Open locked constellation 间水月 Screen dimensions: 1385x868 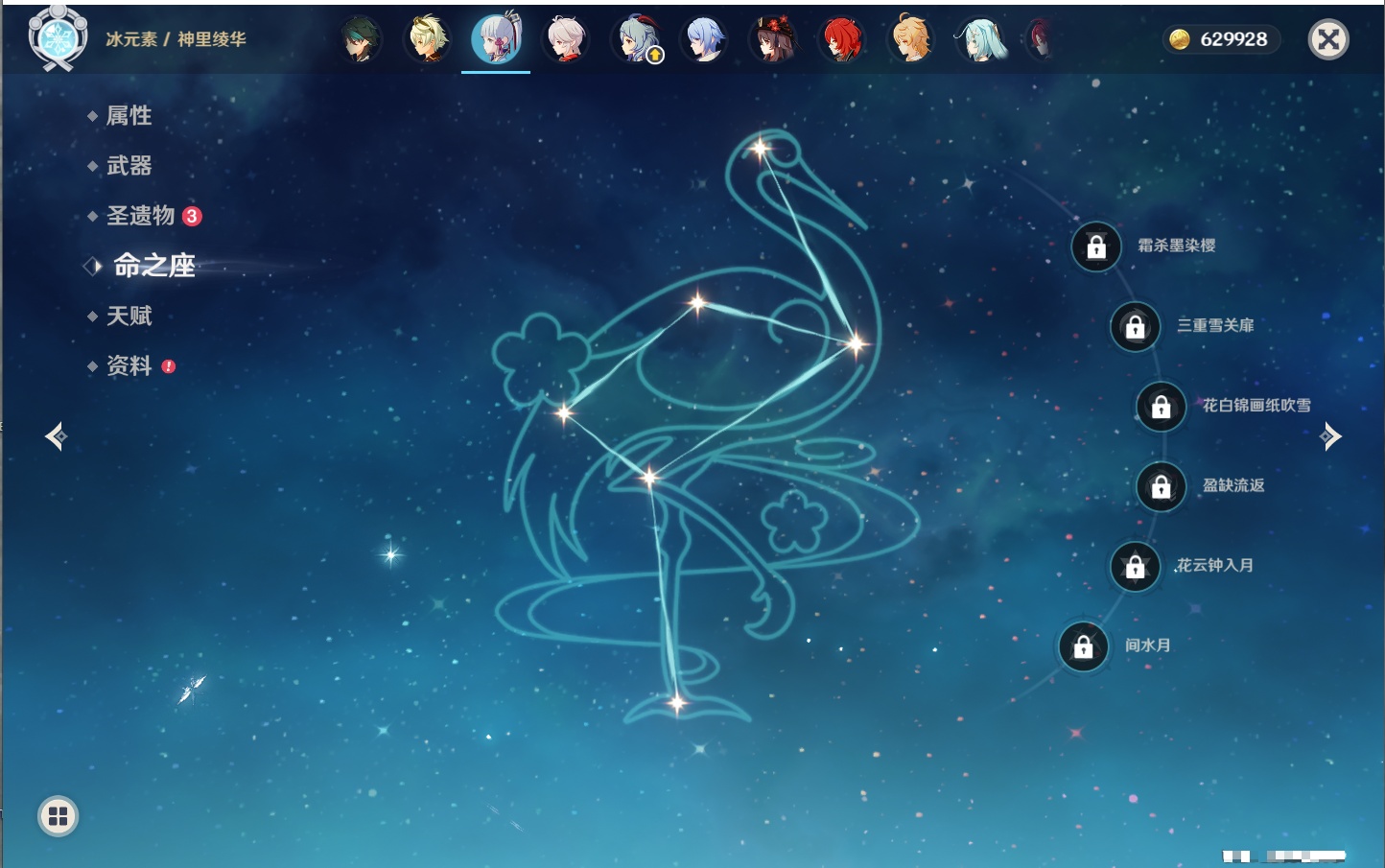[1084, 646]
